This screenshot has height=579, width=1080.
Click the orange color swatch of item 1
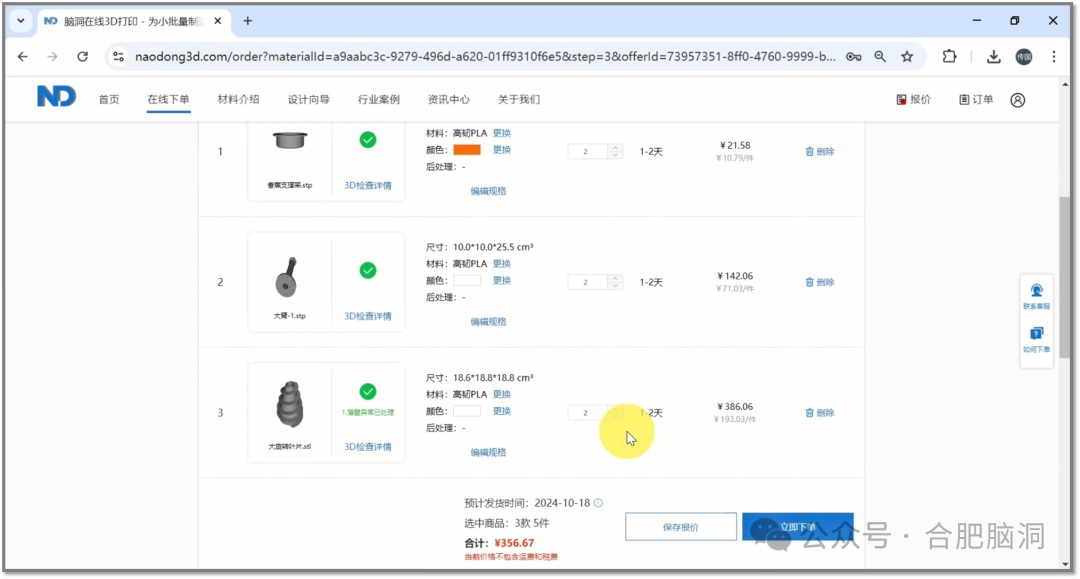pos(467,150)
